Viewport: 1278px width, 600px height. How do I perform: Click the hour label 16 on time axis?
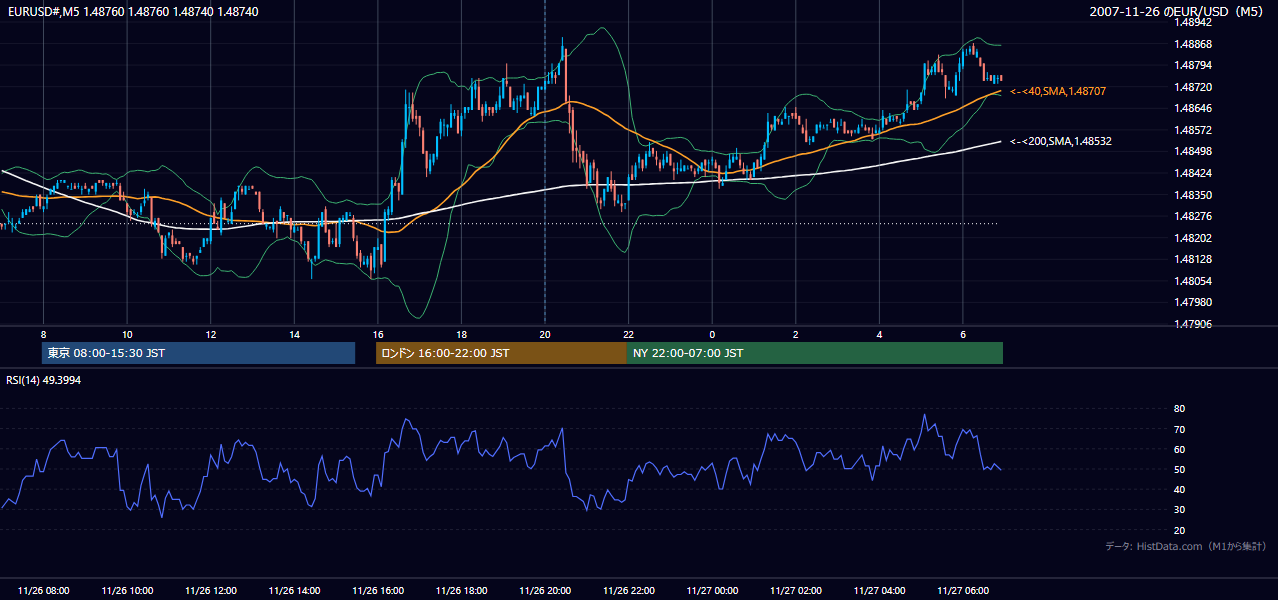(377, 334)
